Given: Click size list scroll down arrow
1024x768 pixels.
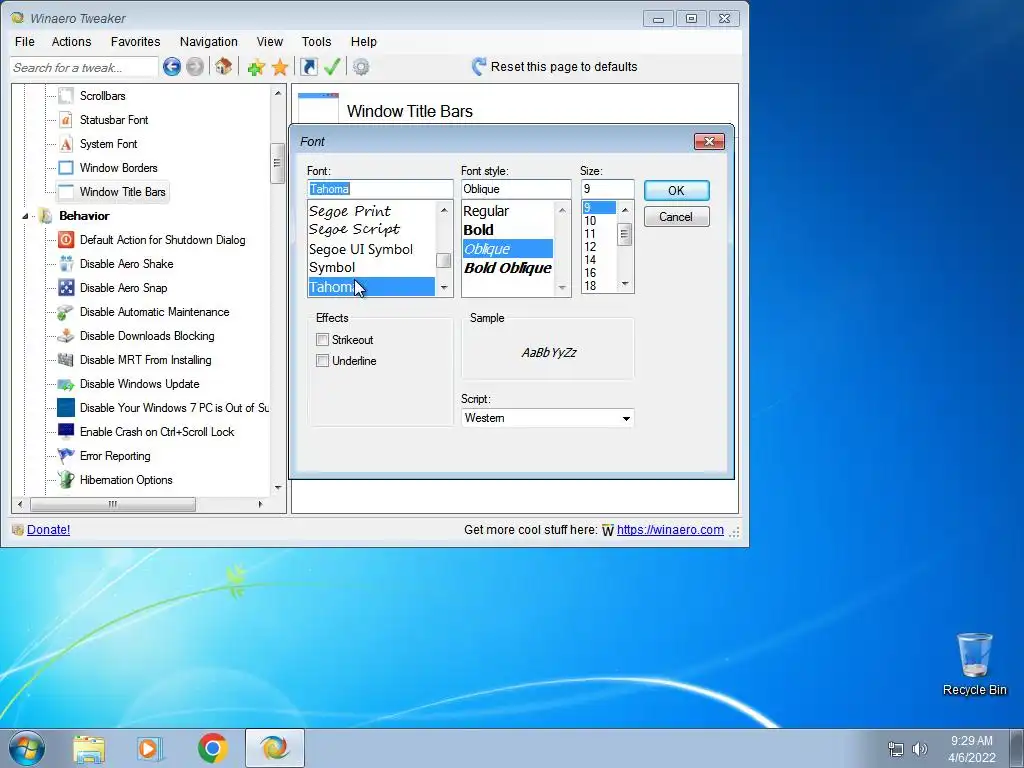Looking at the screenshot, I should (x=625, y=284).
